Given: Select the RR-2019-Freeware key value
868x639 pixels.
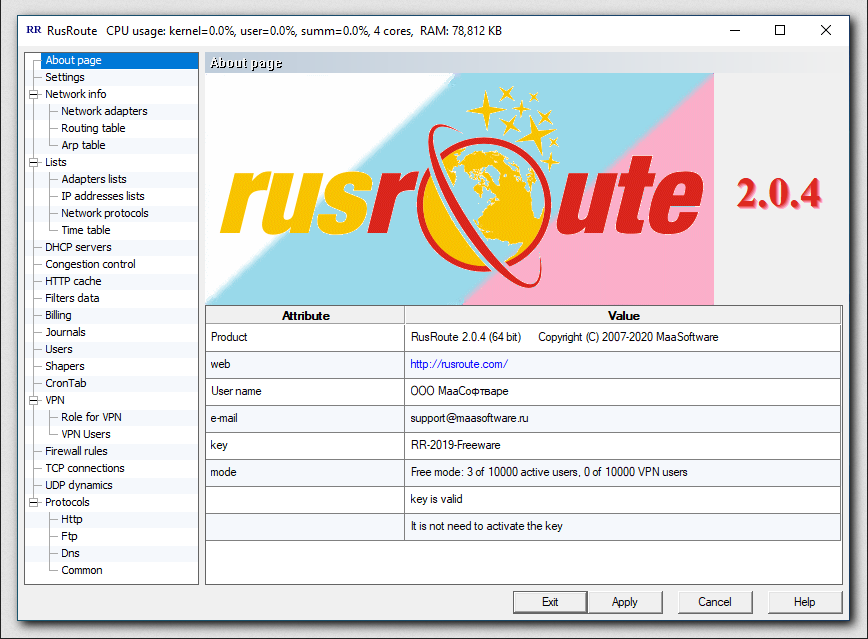Looking at the screenshot, I should [455, 445].
